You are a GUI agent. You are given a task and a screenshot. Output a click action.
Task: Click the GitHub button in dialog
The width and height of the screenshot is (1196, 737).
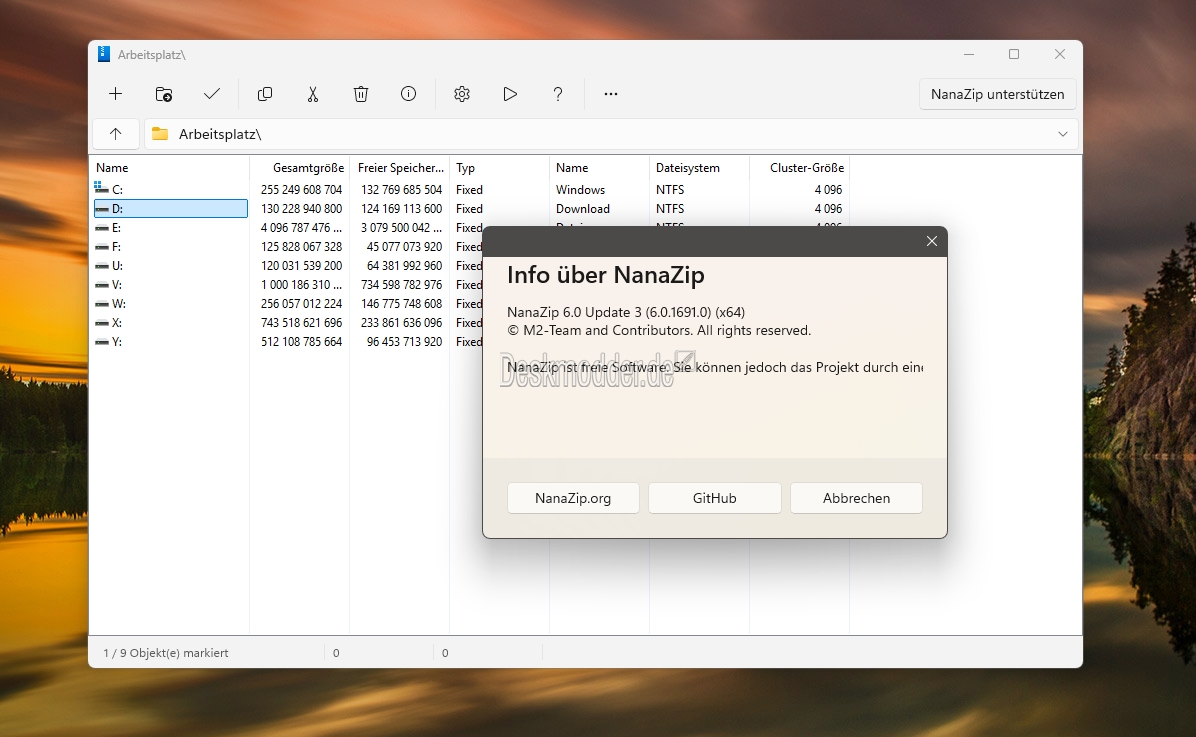coord(714,498)
